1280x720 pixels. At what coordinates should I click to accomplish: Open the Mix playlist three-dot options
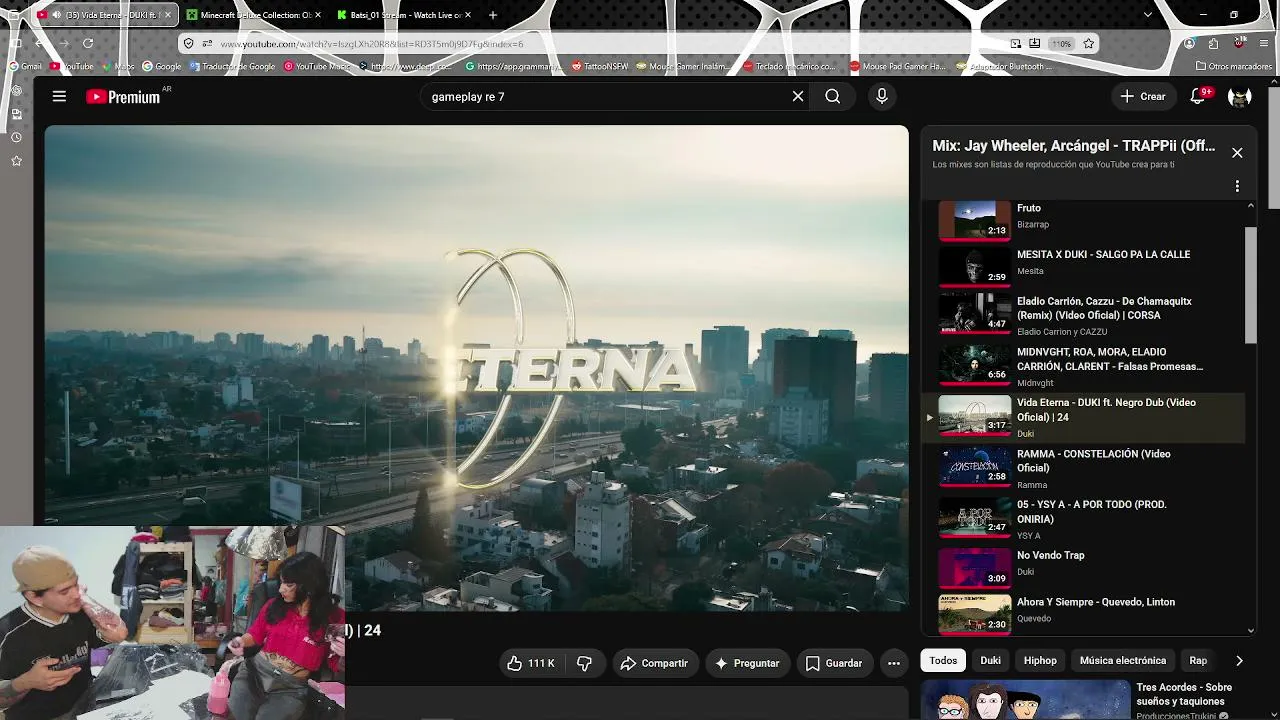pyautogui.click(x=1237, y=186)
